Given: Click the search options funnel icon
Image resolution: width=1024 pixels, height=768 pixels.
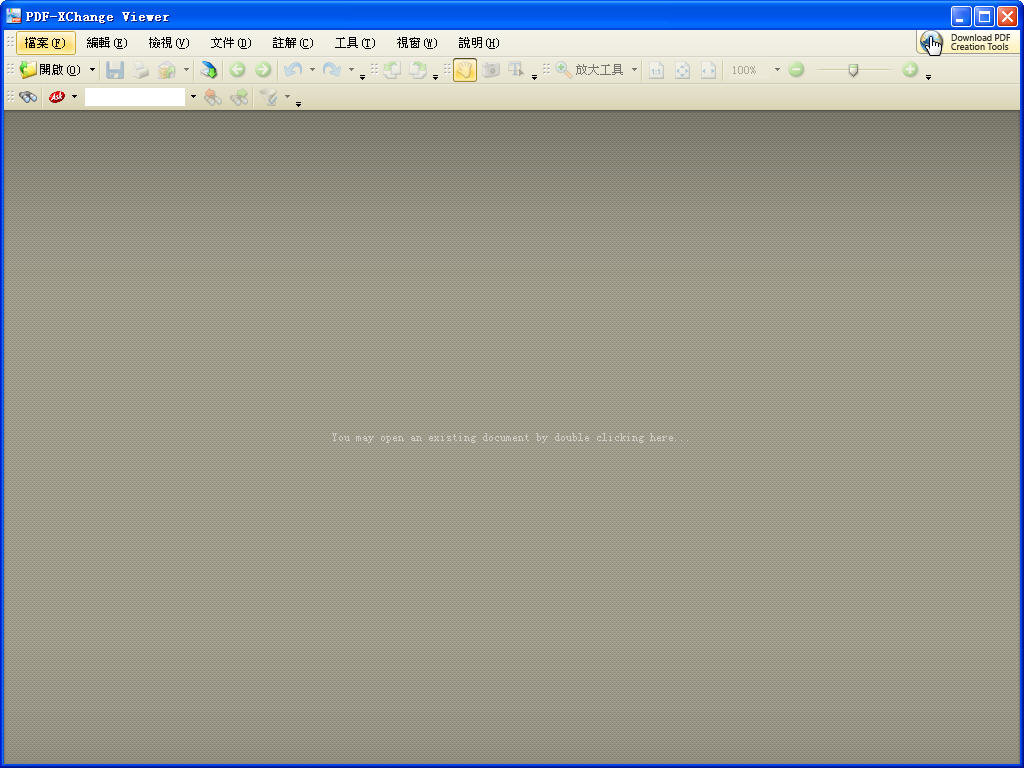Looking at the screenshot, I should (x=269, y=97).
